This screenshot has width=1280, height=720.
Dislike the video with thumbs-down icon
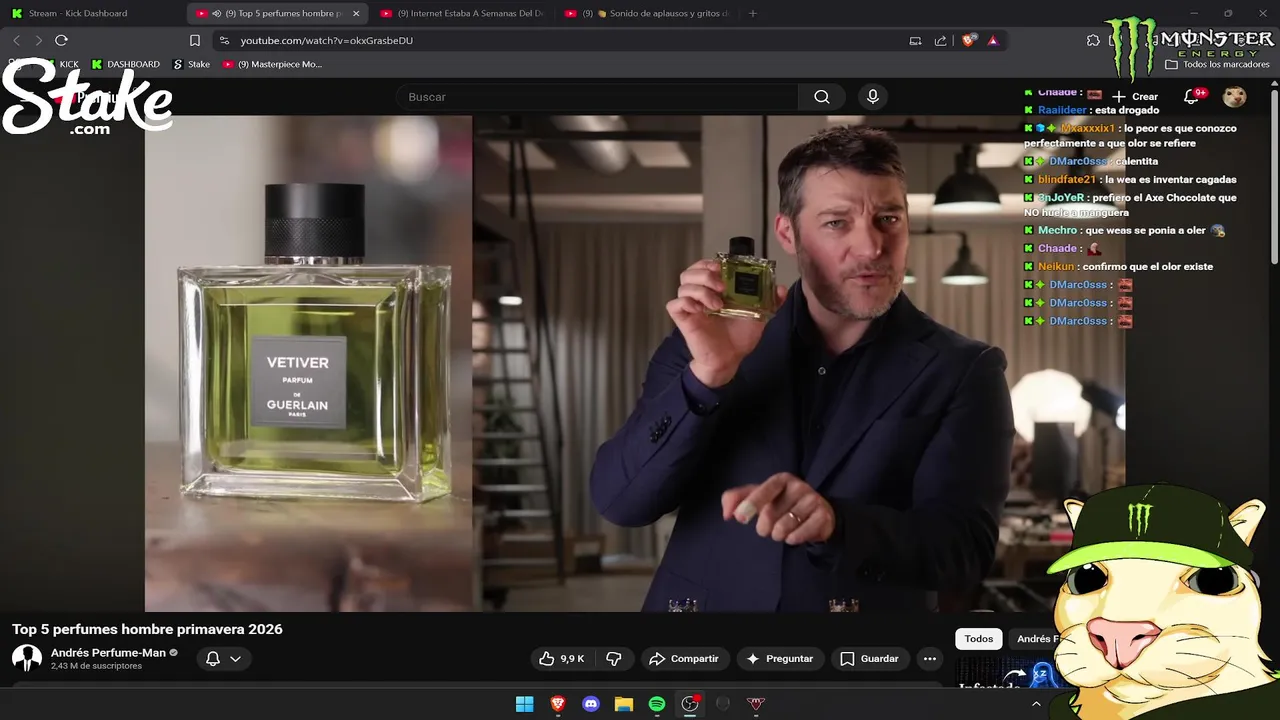tap(614, 659)
